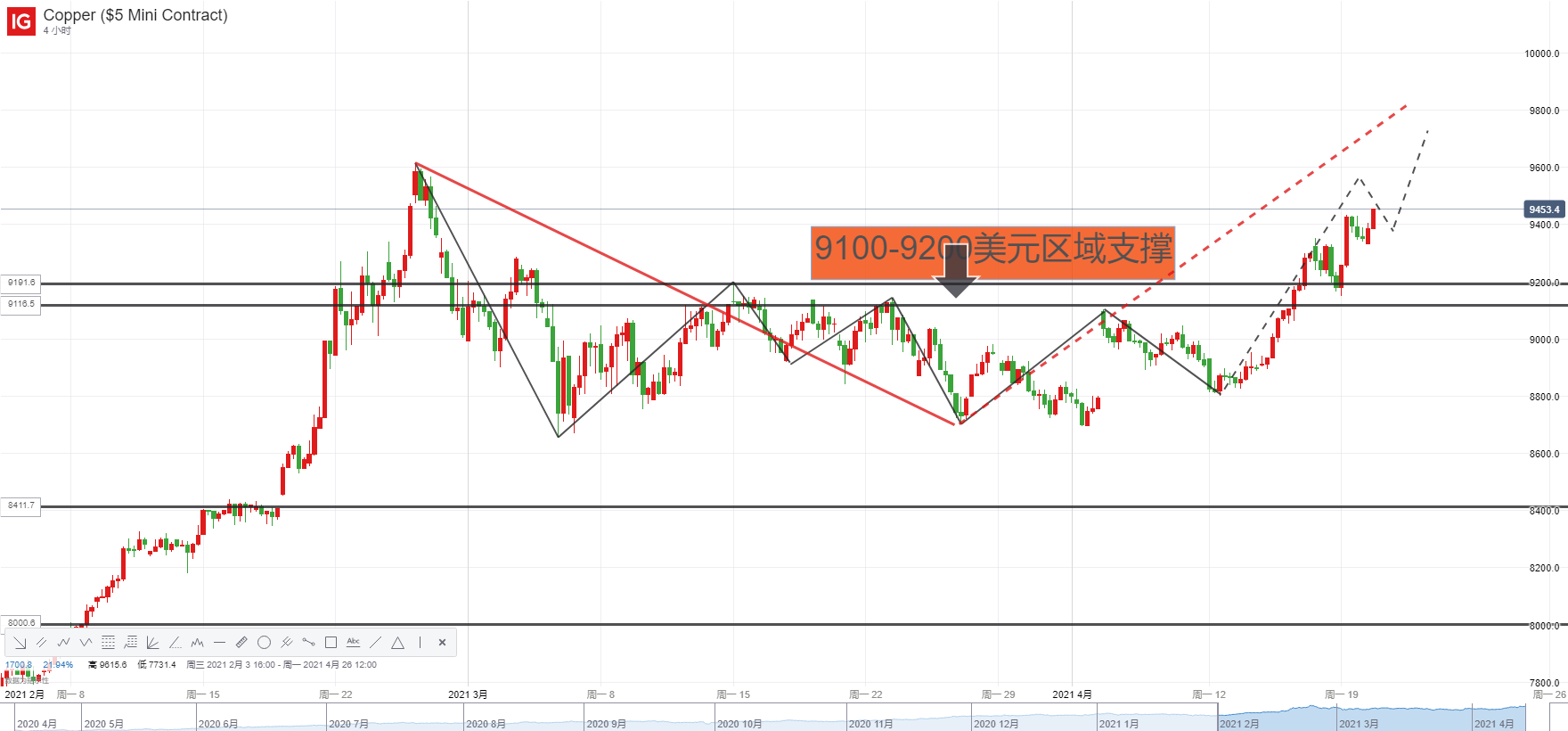Select the parallel channel tool

(41, 643)
